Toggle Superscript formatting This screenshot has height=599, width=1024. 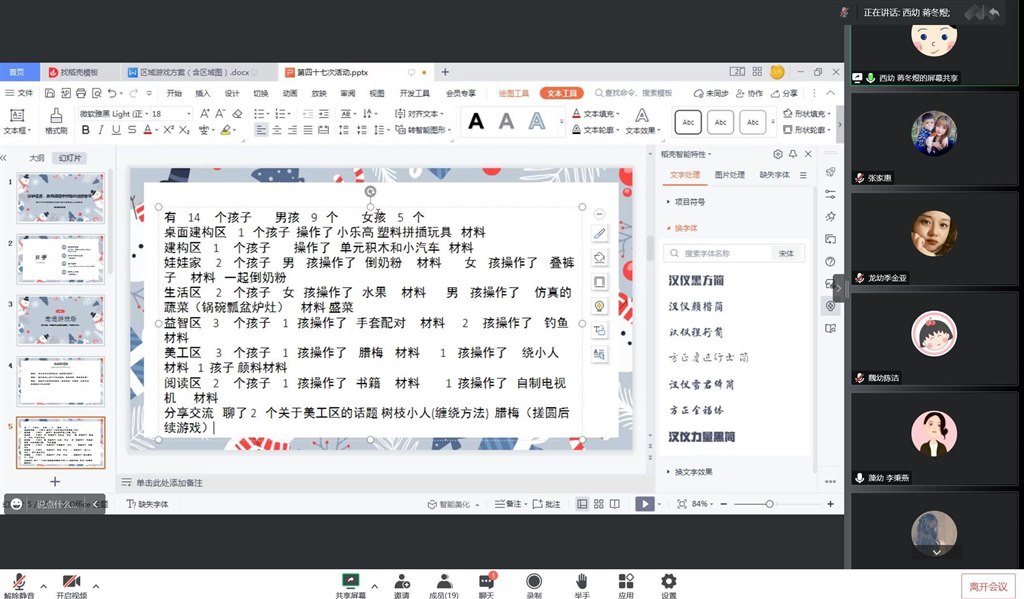click(168, 130)
